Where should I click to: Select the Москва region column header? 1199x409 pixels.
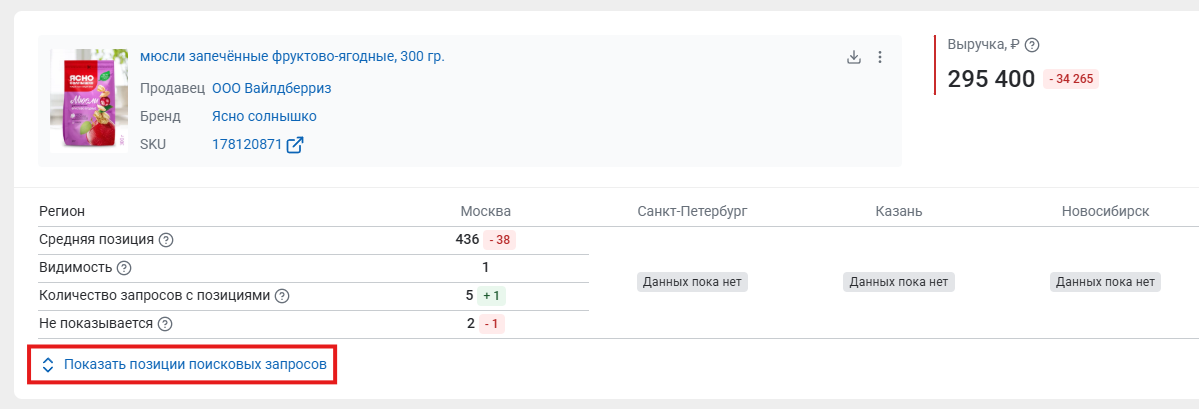pyautogui.click(x=486, y=212)
